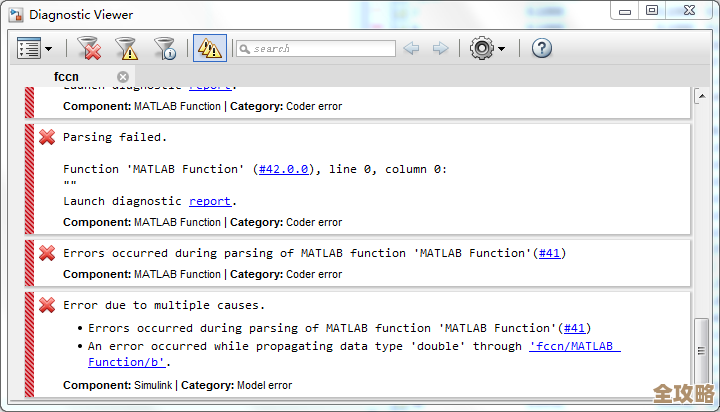Toggle the error messages filter

click(x=89, y=48)
